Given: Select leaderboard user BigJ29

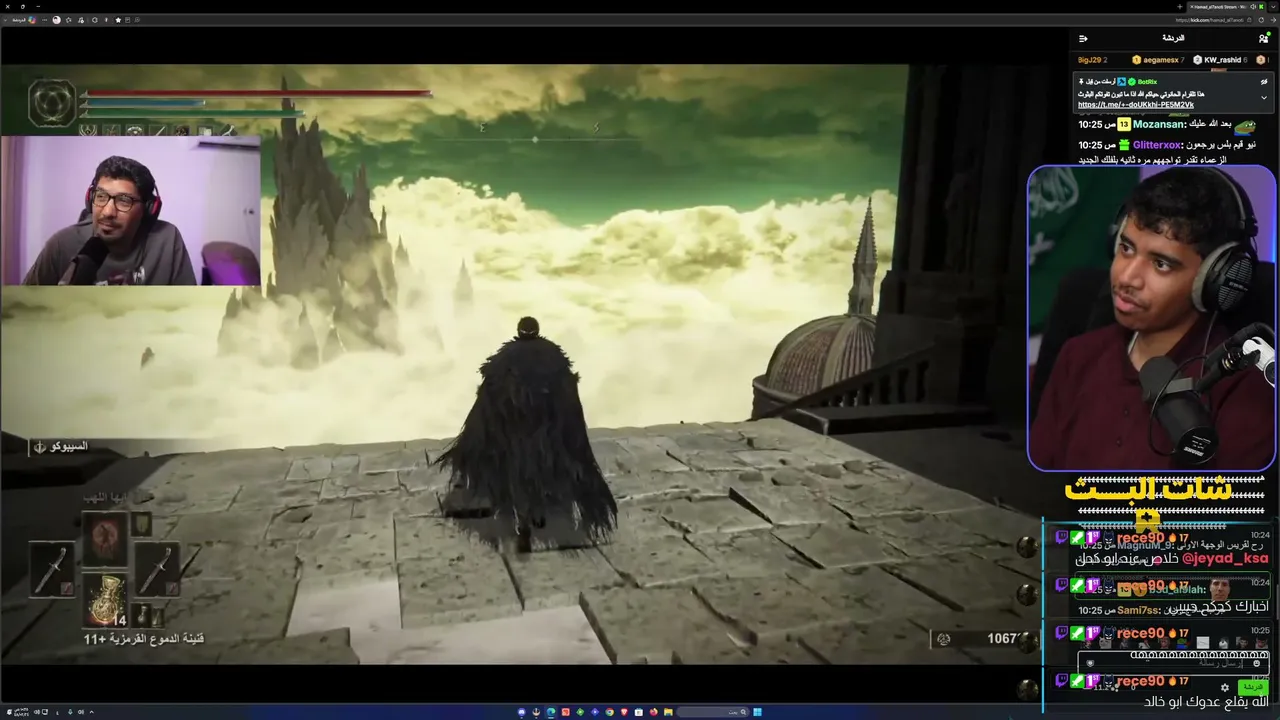Looking at the screenshot, I should click(x=1092, y=60).
